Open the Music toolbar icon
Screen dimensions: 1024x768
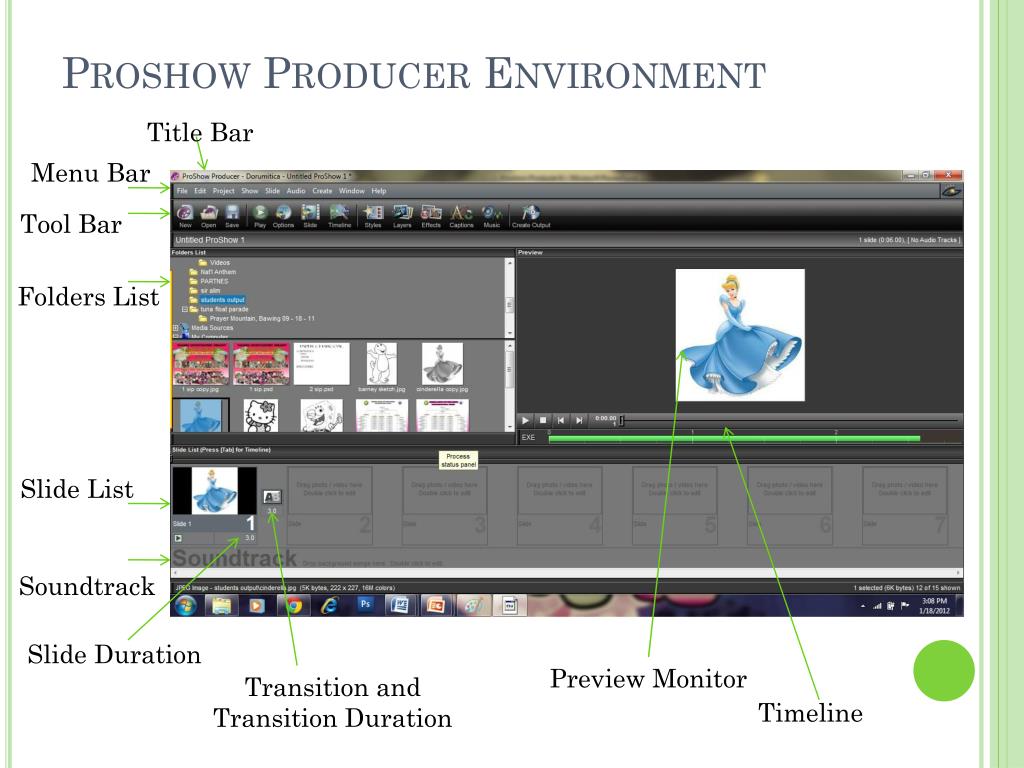click(x=492, y=214)
